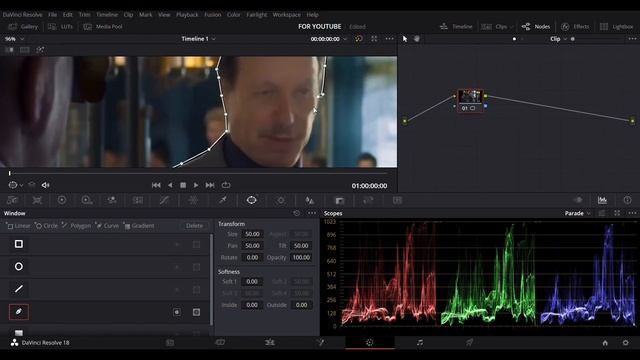Open the Qualifier eyedropper palette
Image resolution: width=640 pixels, height=360 pixels.
(222, 200)
